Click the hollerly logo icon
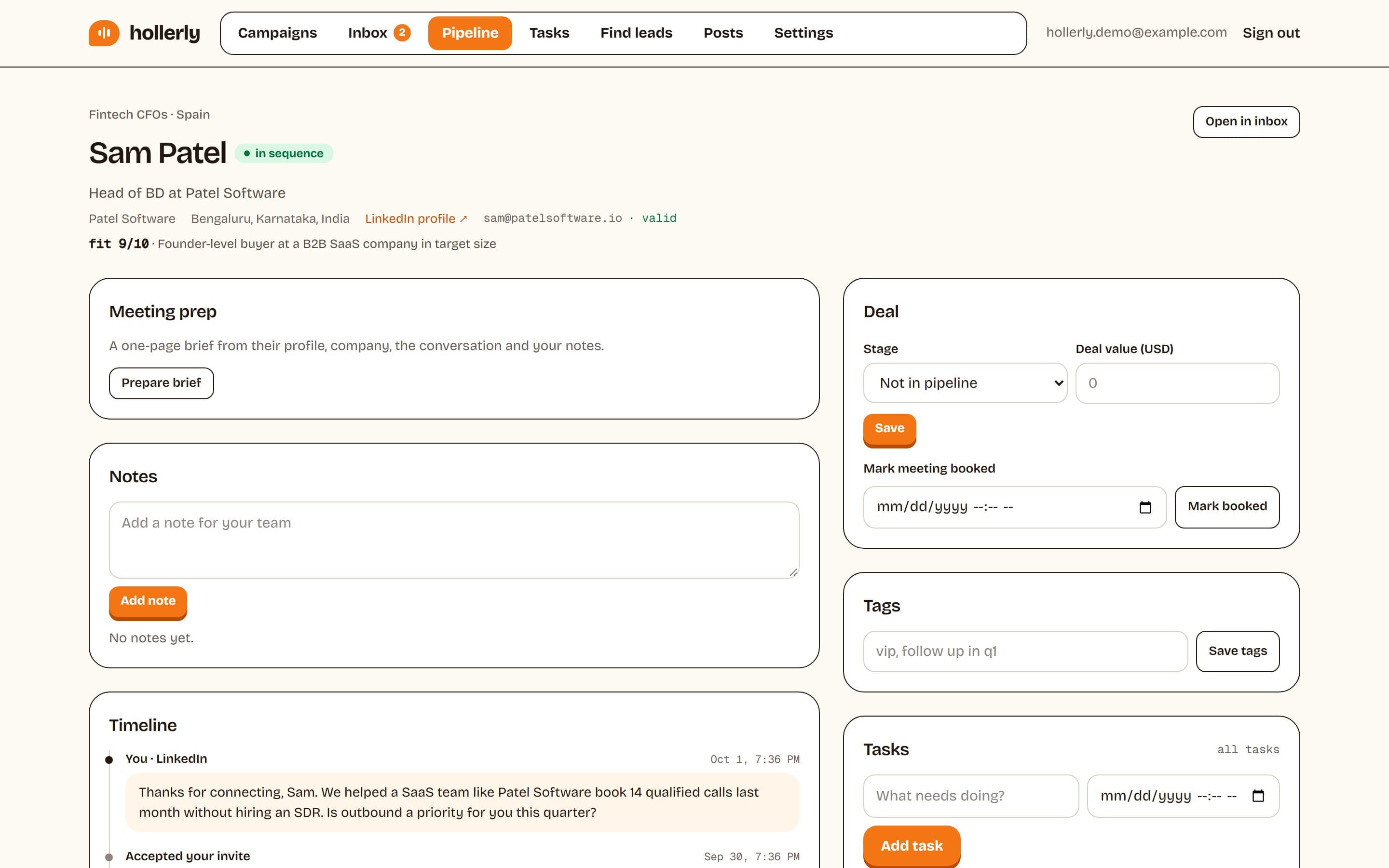1389x868 pixels. coord(104,33)
